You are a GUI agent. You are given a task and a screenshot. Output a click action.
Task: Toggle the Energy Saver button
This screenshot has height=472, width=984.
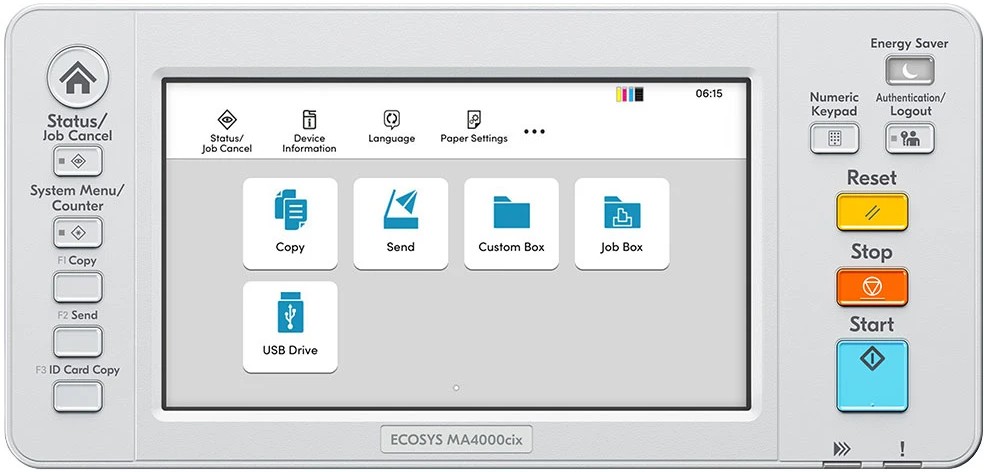909,70
